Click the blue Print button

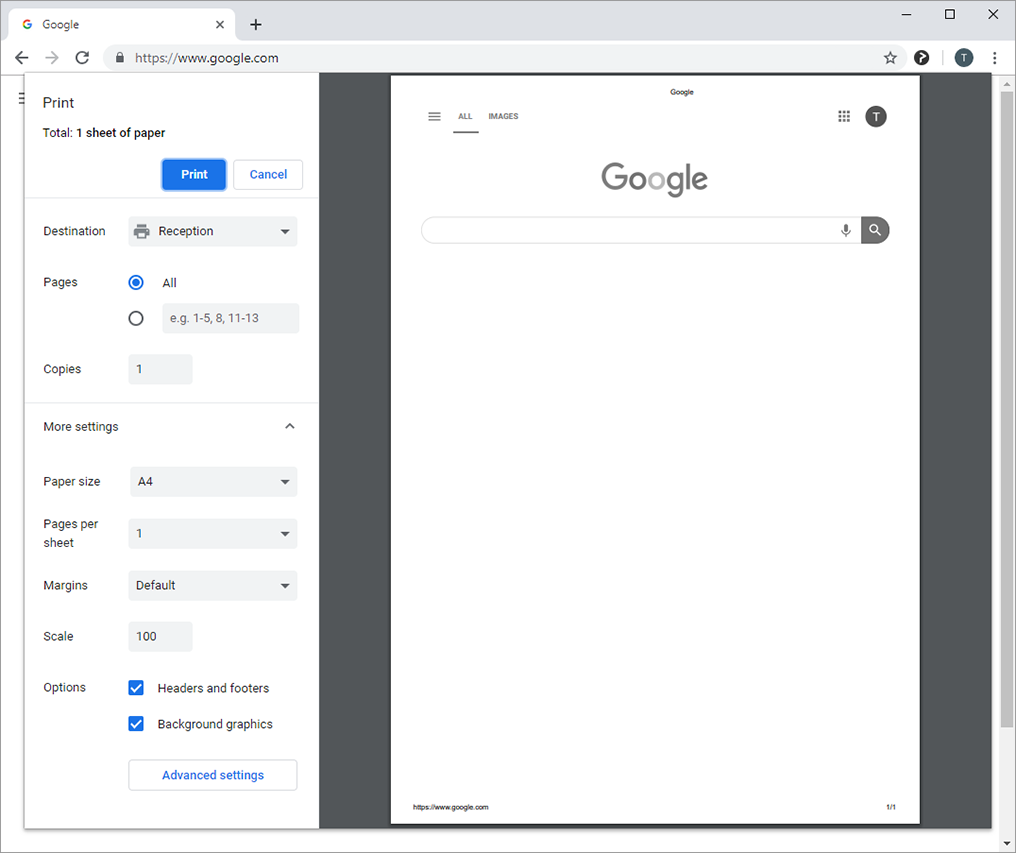(194, 174)
